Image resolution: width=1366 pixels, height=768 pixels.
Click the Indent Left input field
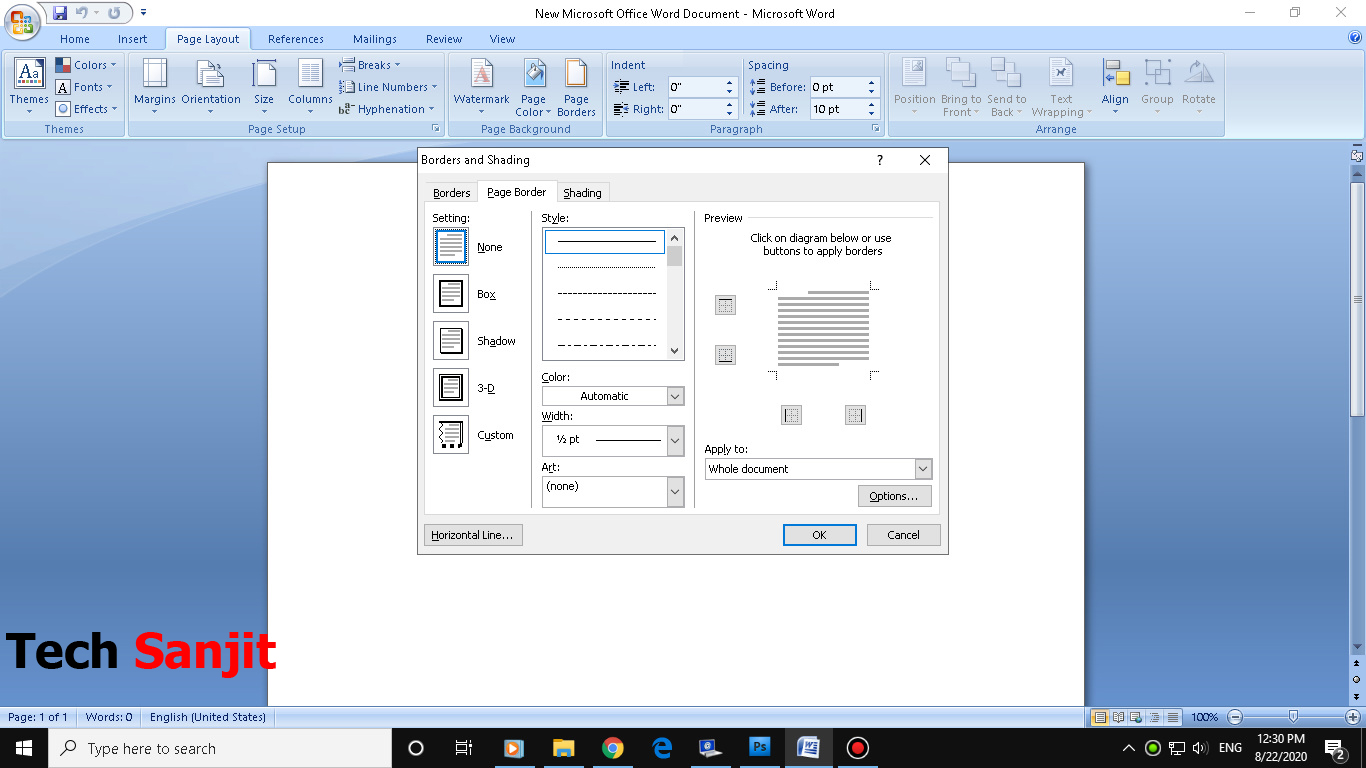point(696,87)
